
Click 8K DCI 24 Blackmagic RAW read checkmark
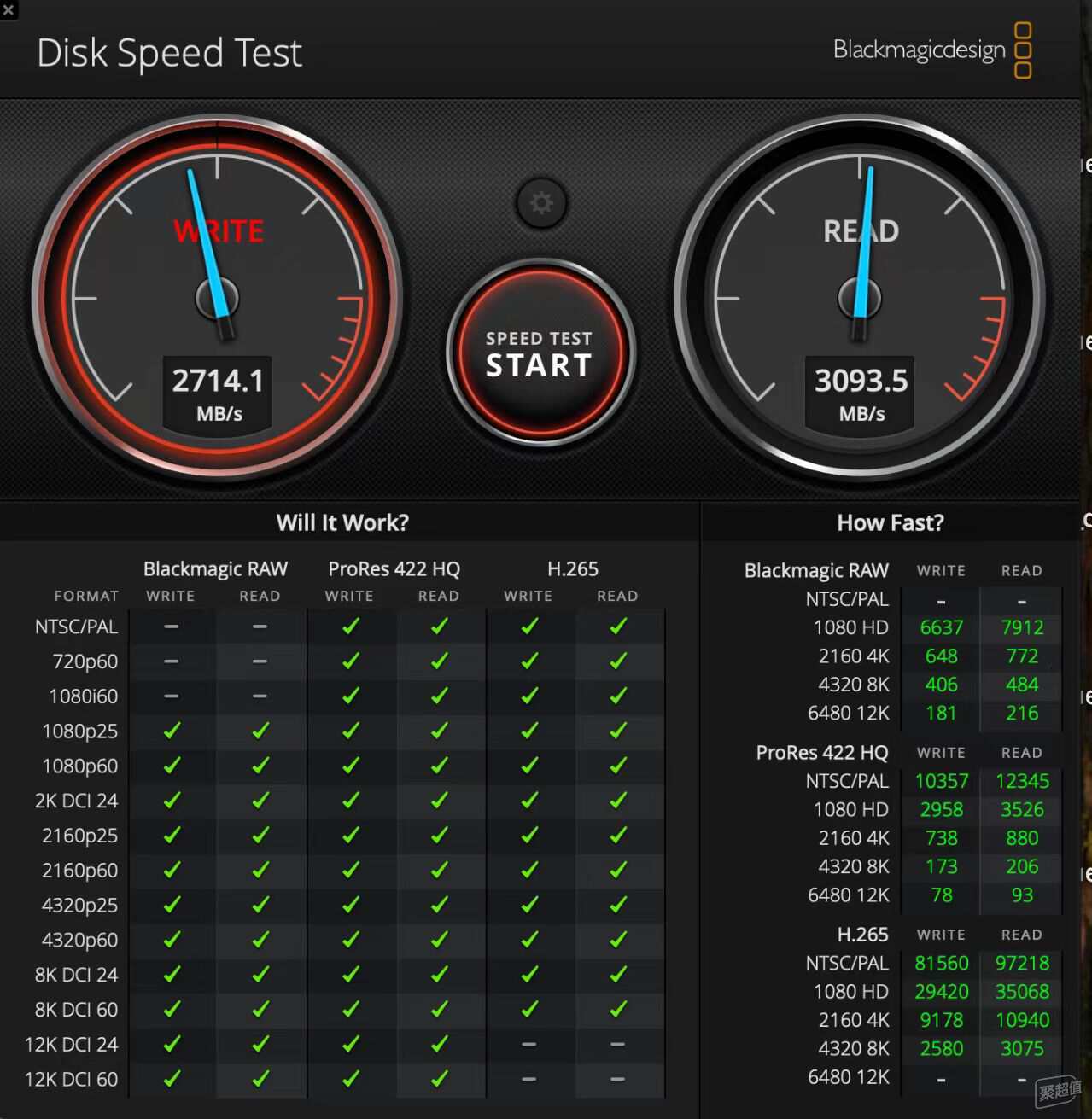click(260, 975)
